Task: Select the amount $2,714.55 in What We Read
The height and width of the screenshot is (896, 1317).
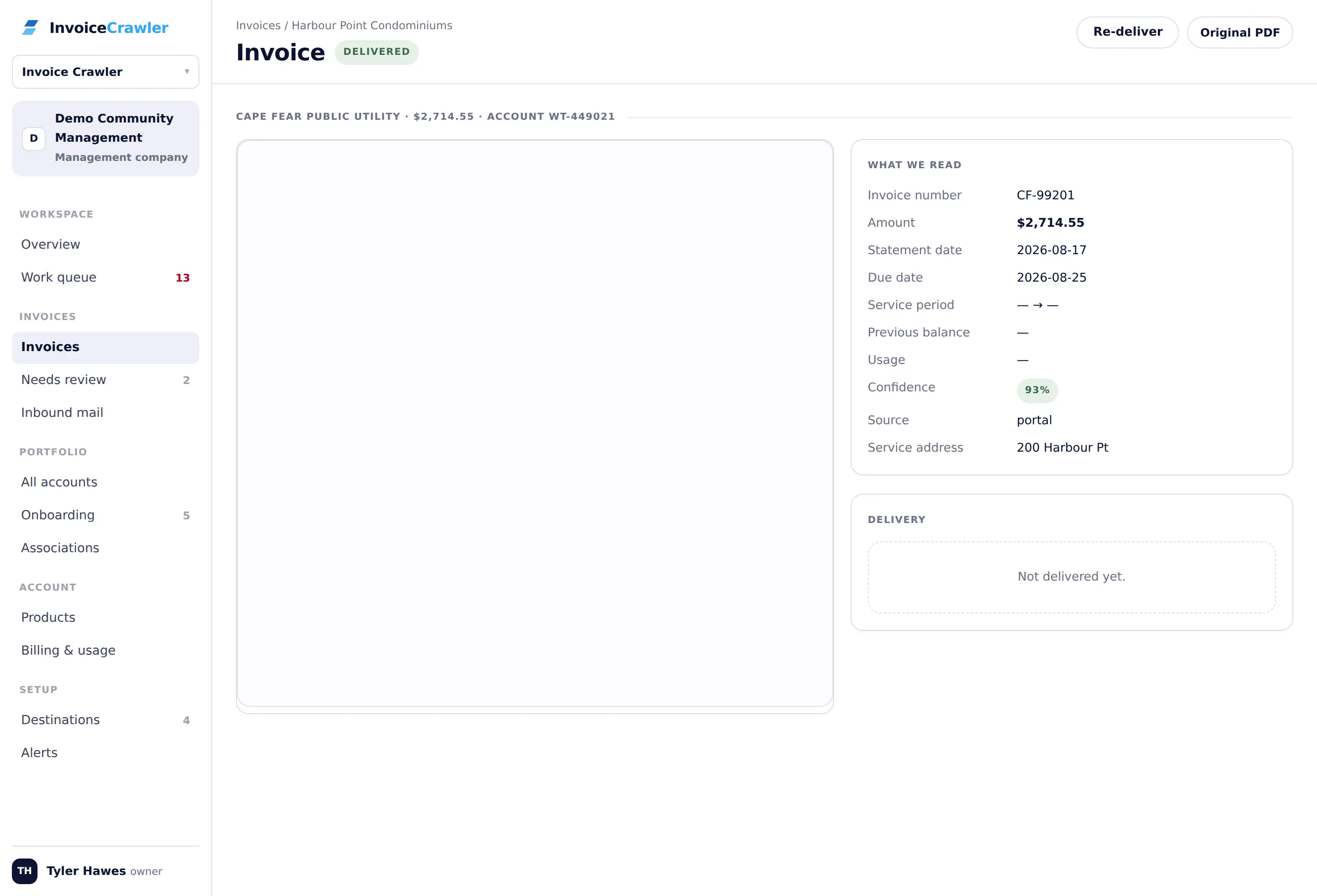Action: point(1050,223)
